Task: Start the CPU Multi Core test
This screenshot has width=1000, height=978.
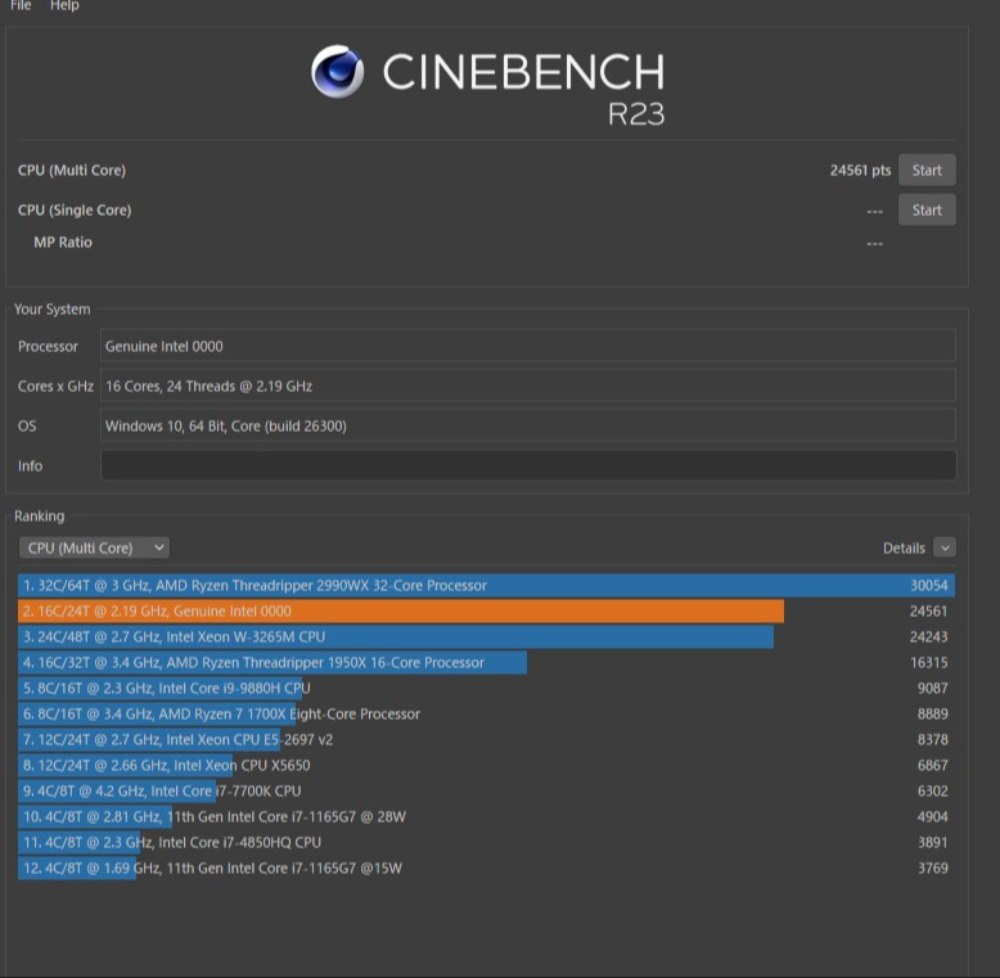Action: [927, 170]
